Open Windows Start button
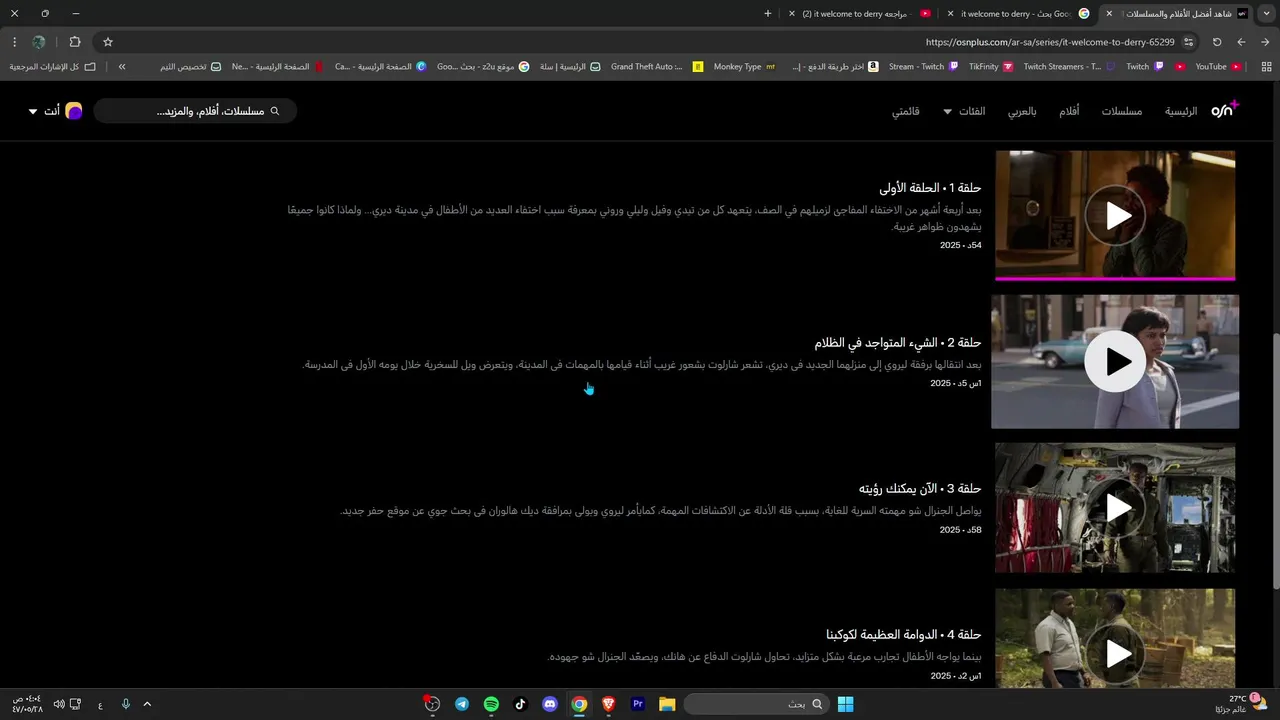Image resolution: width=1280 pixels, height=720 pixels. pyautogui.click(x=845, y=704)
